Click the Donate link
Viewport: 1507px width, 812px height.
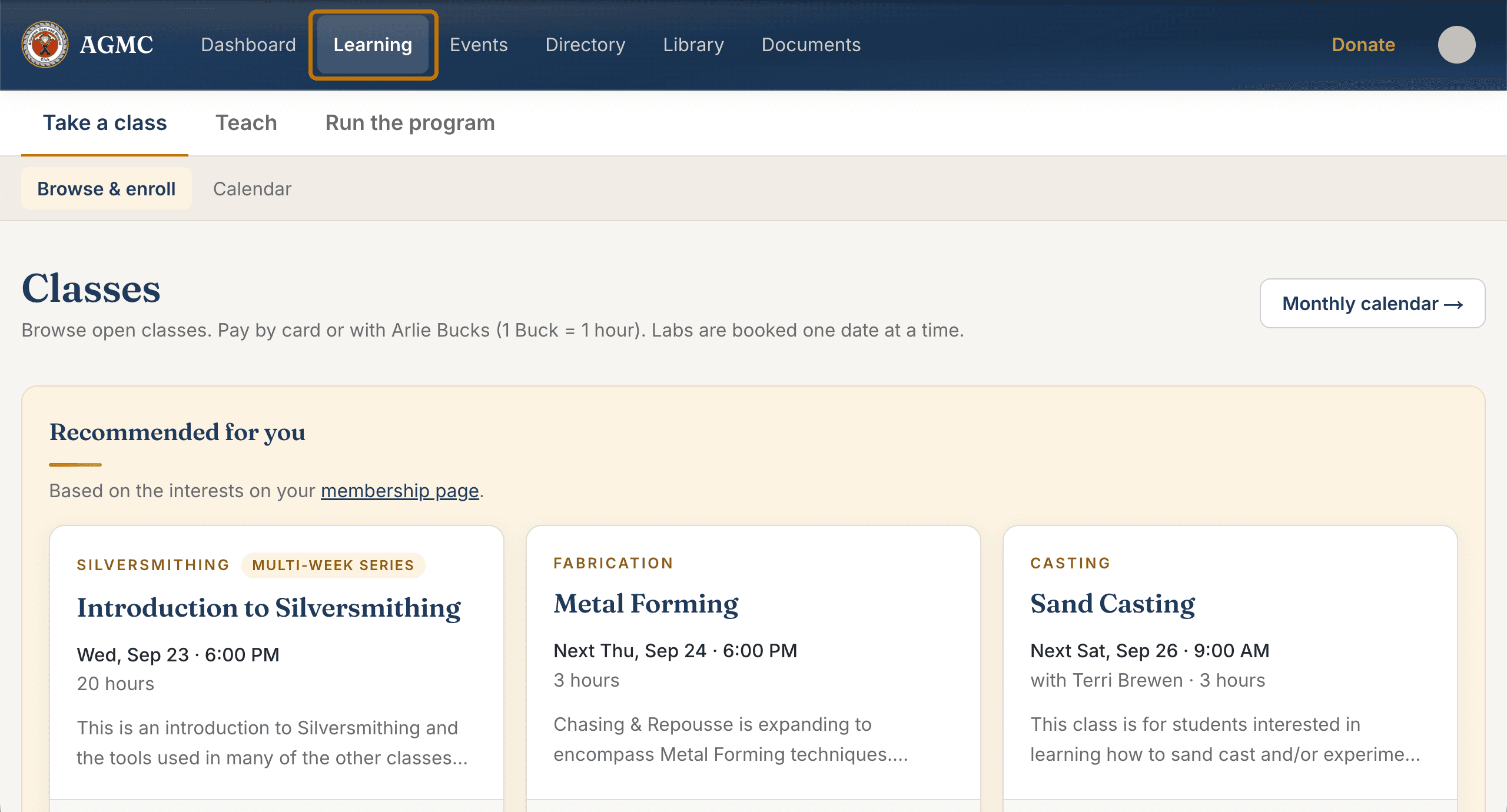[x=1363, y=45]
